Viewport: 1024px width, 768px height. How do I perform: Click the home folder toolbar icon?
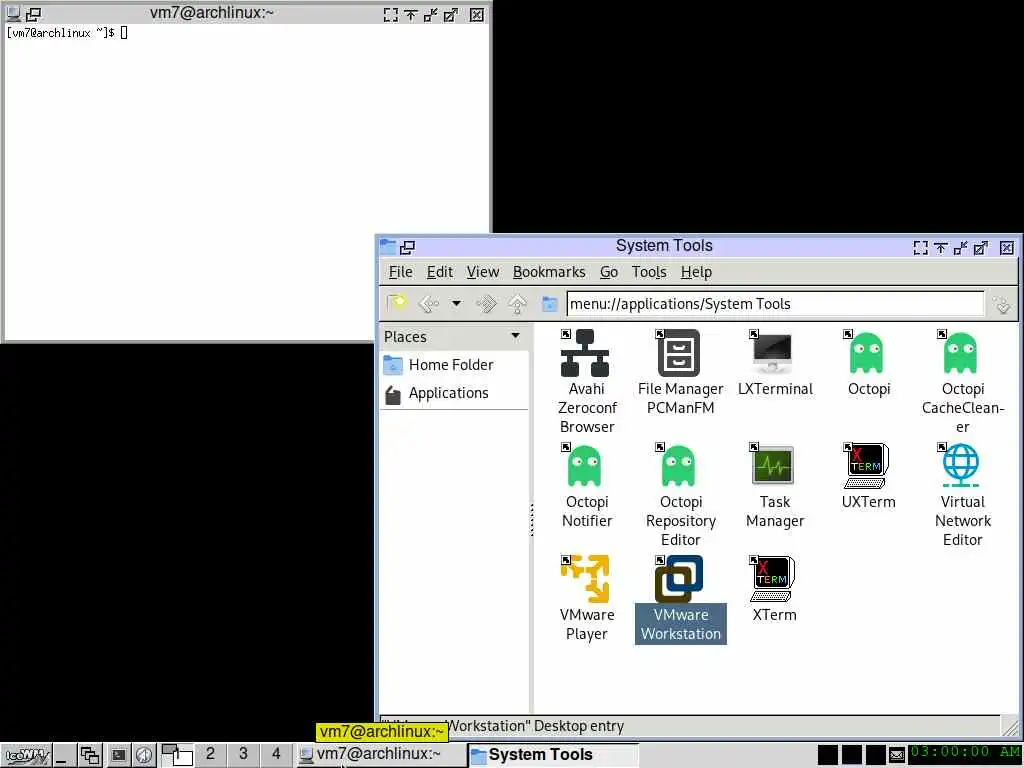pos(550,304)
